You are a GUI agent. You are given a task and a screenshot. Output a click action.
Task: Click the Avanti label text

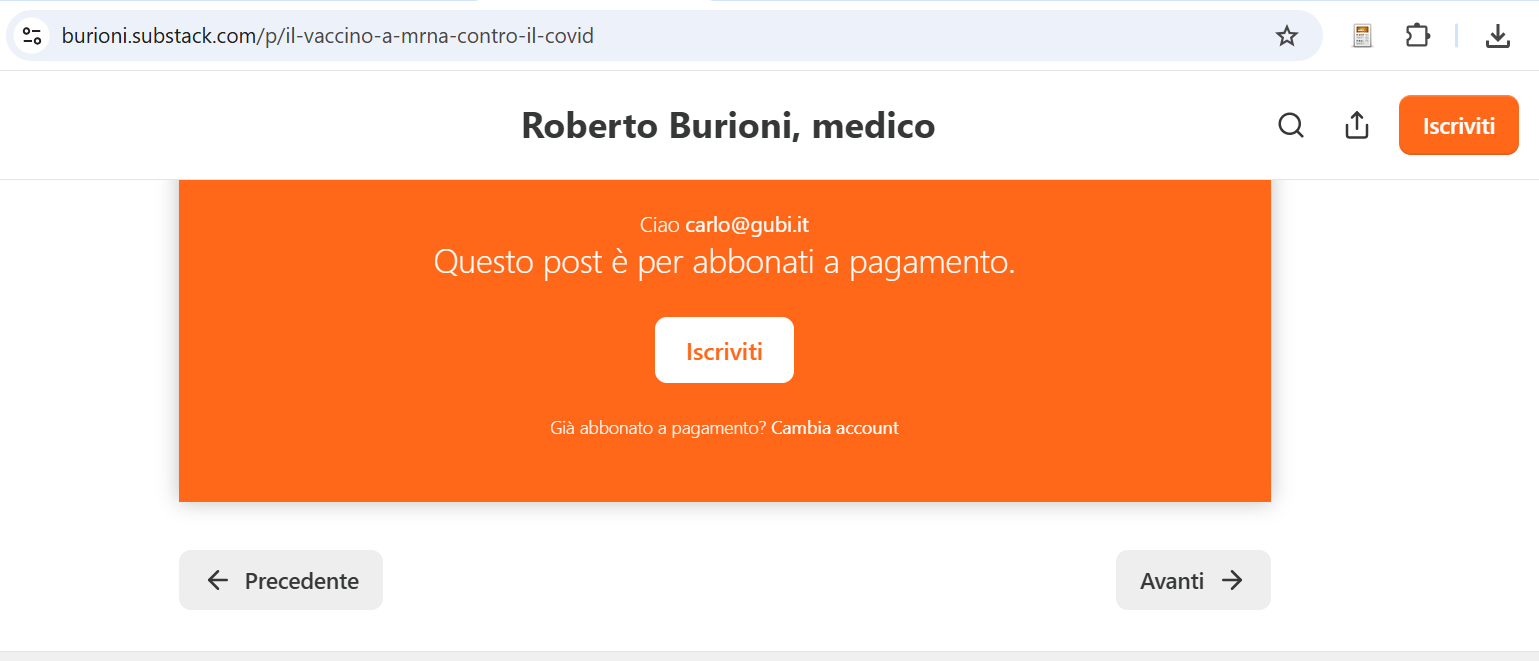[x=1171, y=581]
